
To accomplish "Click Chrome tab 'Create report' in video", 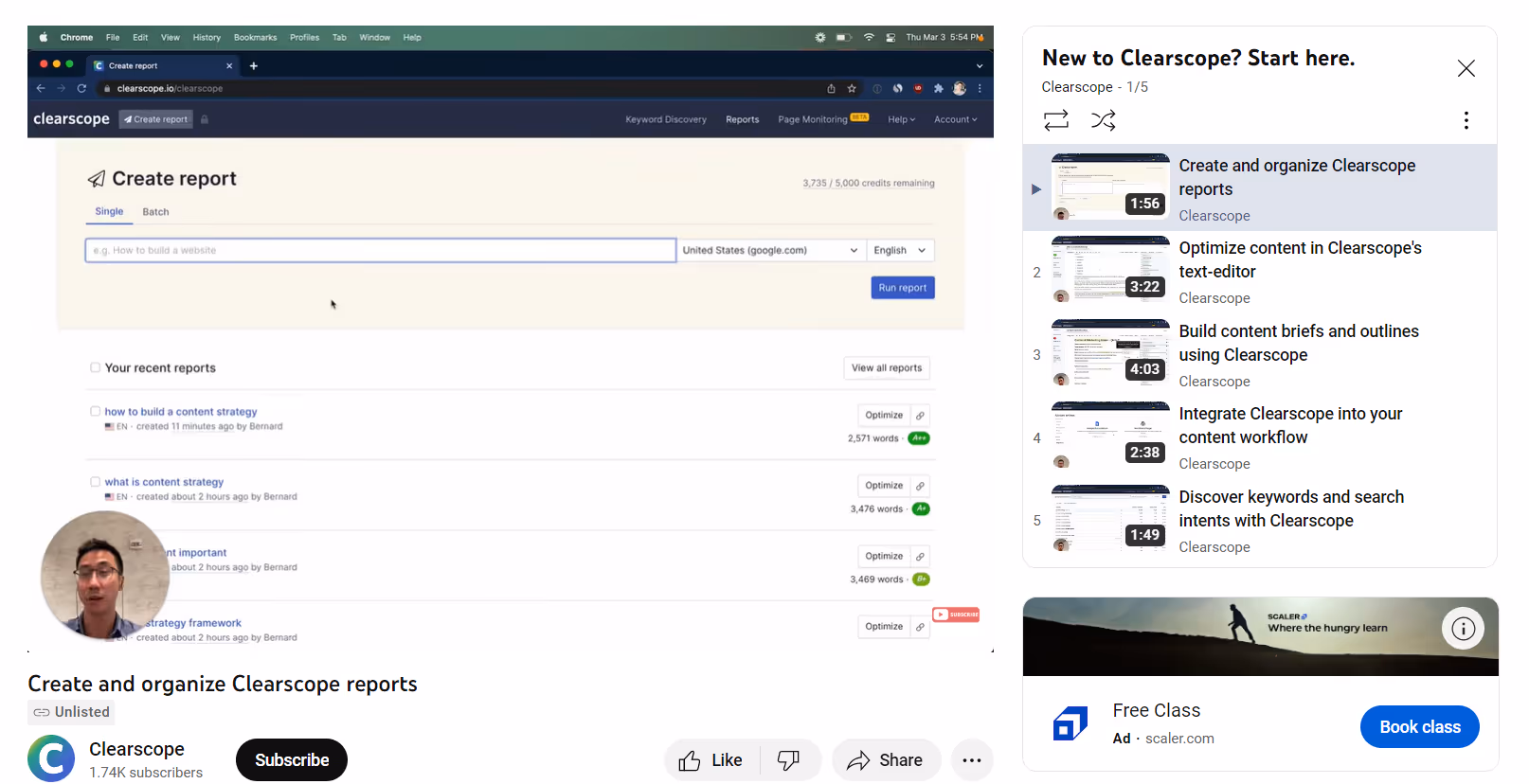I will click(163, 66).
